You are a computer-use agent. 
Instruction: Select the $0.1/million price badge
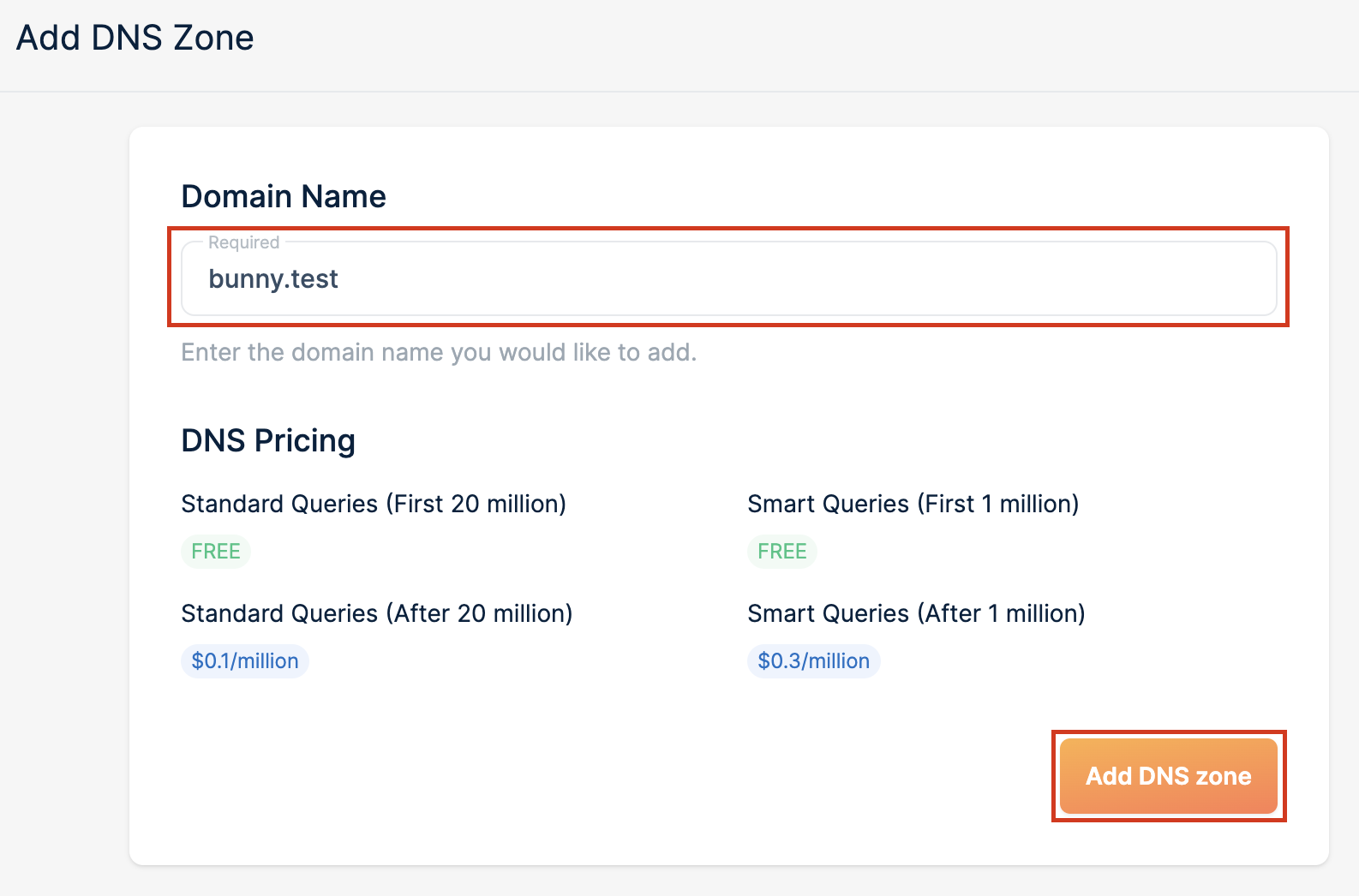pos(245,661)
